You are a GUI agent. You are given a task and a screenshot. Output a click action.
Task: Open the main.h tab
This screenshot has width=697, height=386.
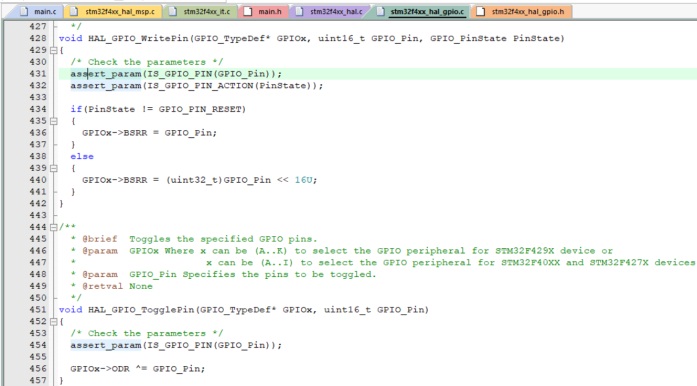(x=264, y=12)
